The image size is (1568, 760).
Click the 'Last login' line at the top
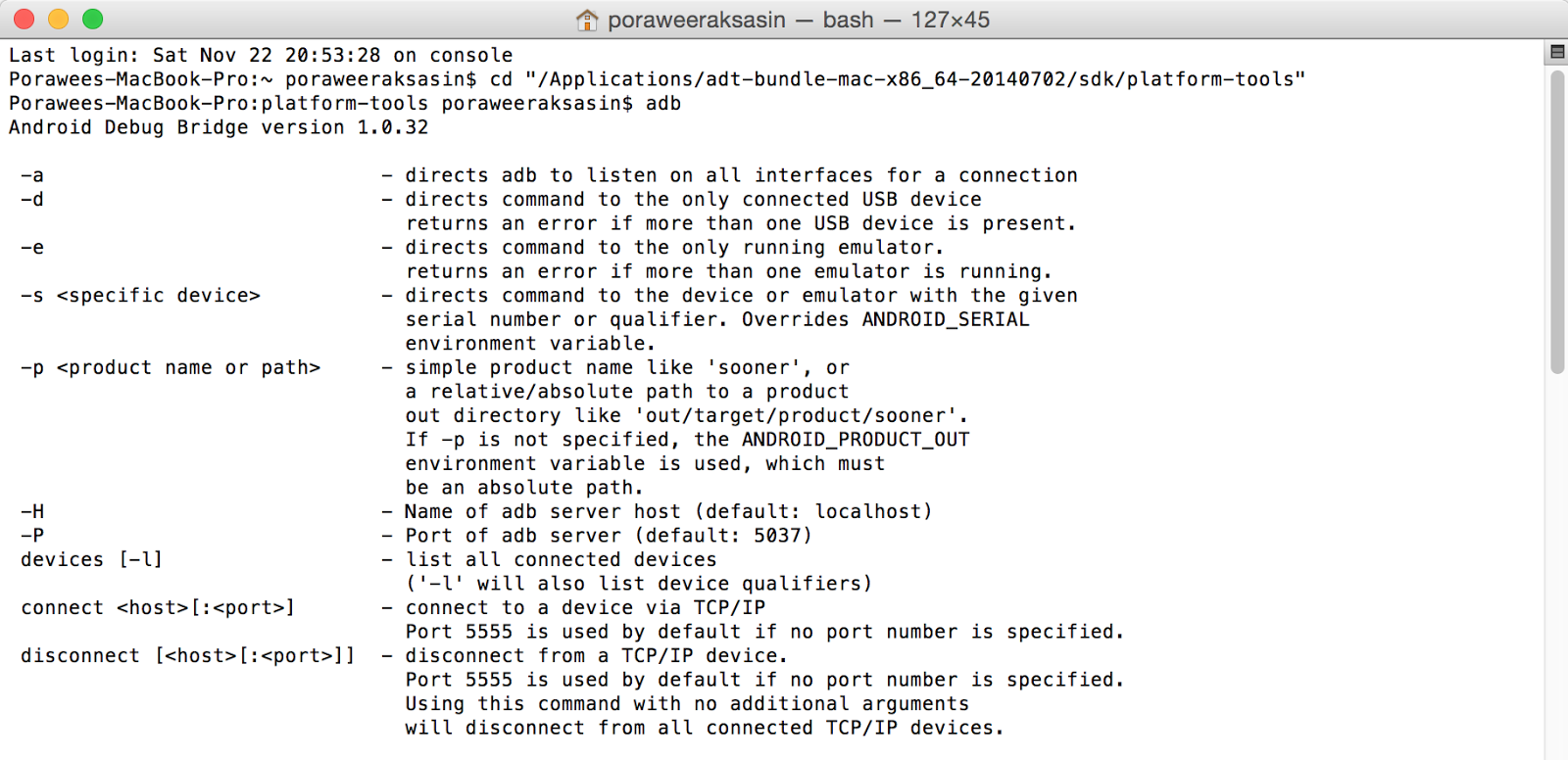click(x=261, y=56)
